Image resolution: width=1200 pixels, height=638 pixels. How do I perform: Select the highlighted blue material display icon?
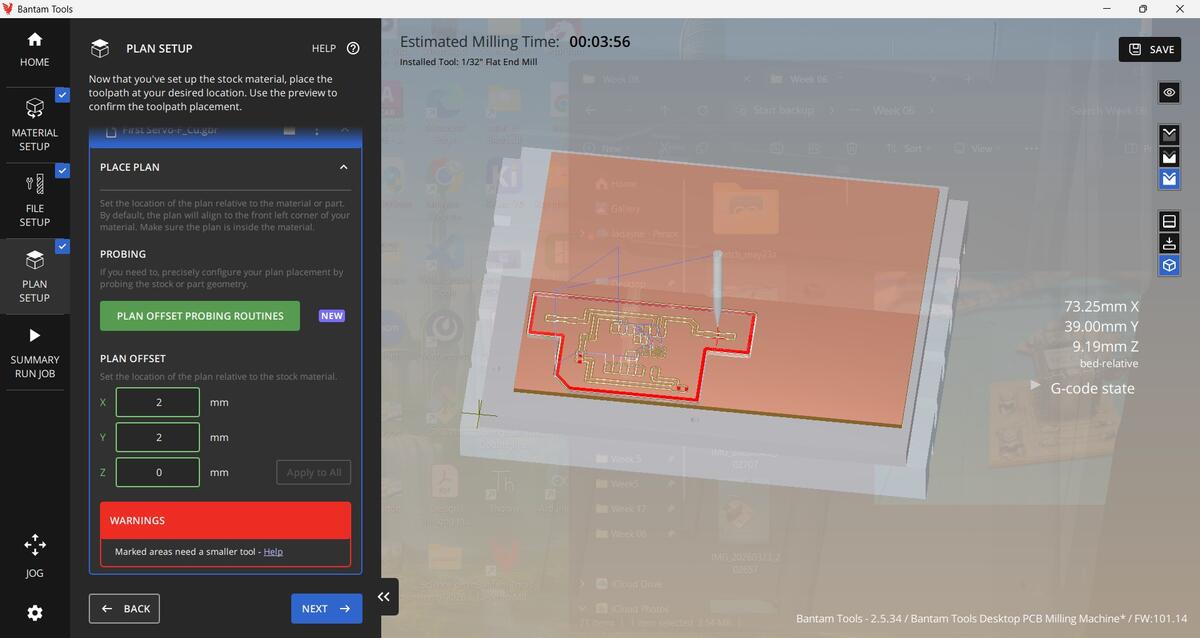[x=1169, y=180]
